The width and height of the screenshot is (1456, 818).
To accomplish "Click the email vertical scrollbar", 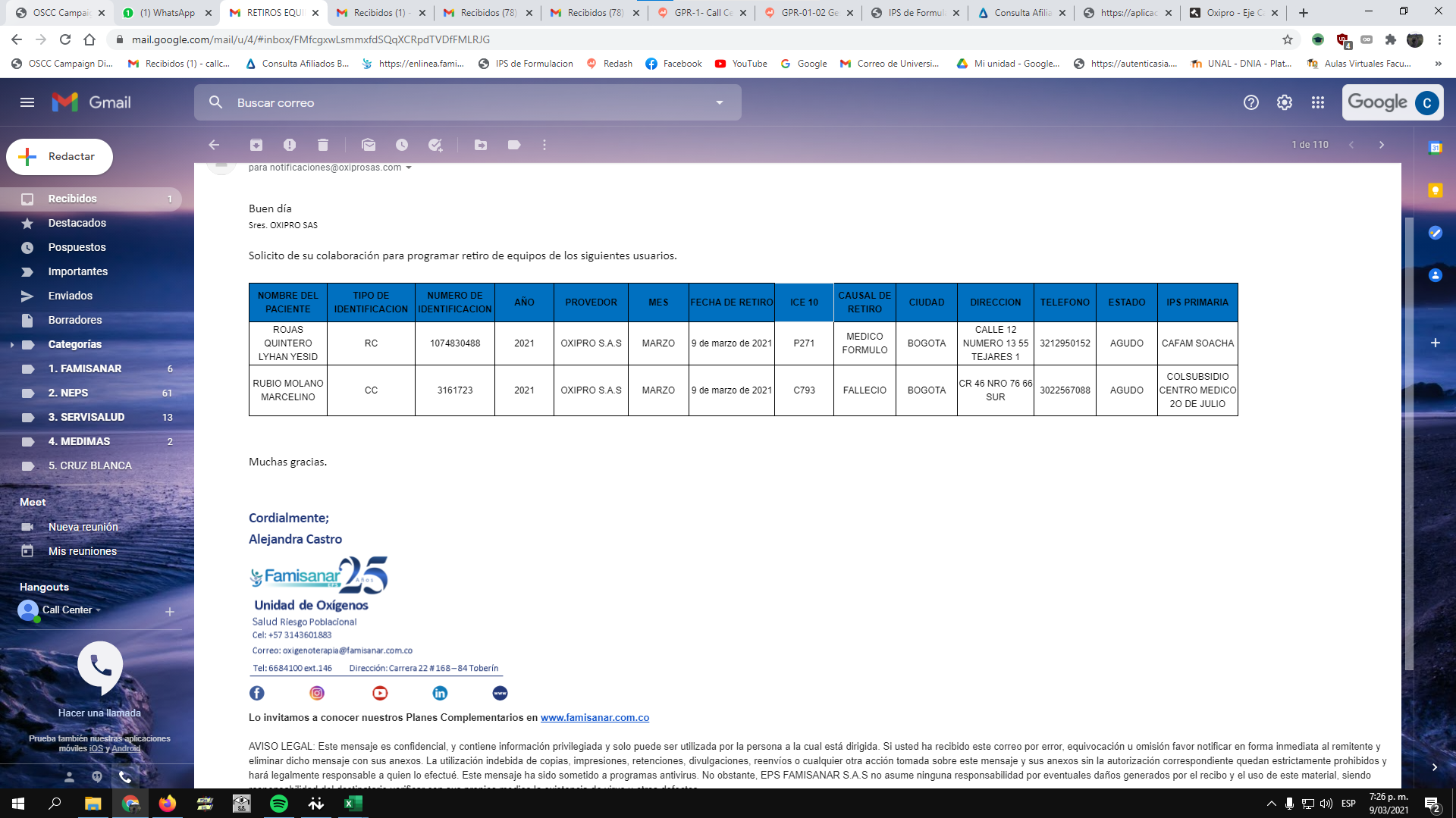I will click(x=1409, y=443).
